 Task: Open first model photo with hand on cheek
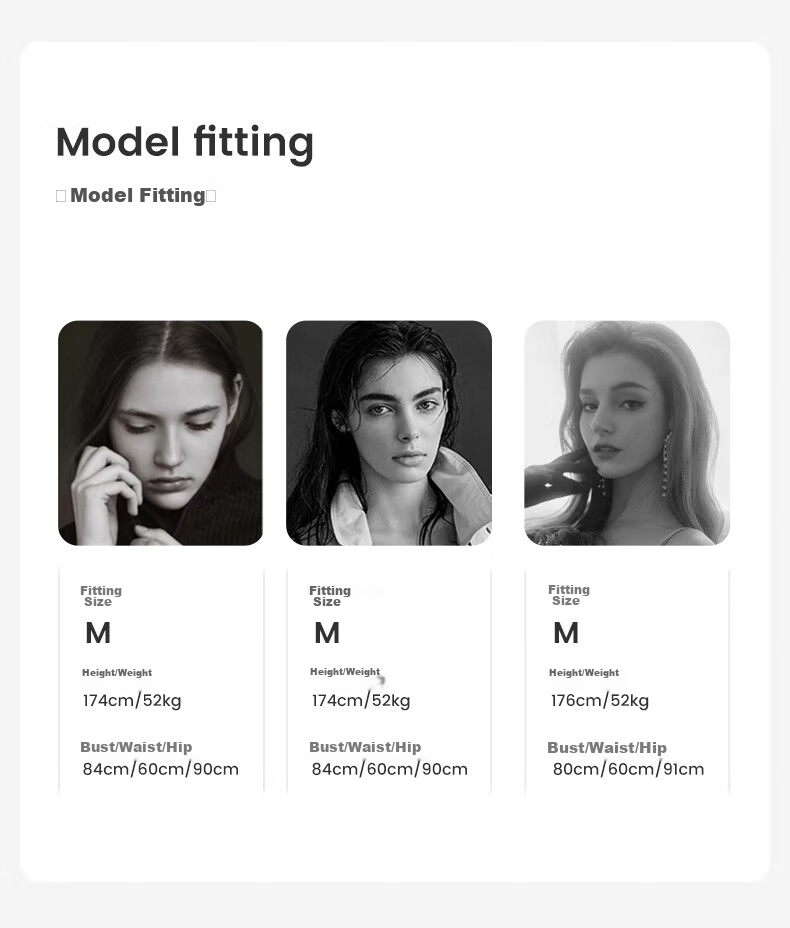[x=160, y=433]
